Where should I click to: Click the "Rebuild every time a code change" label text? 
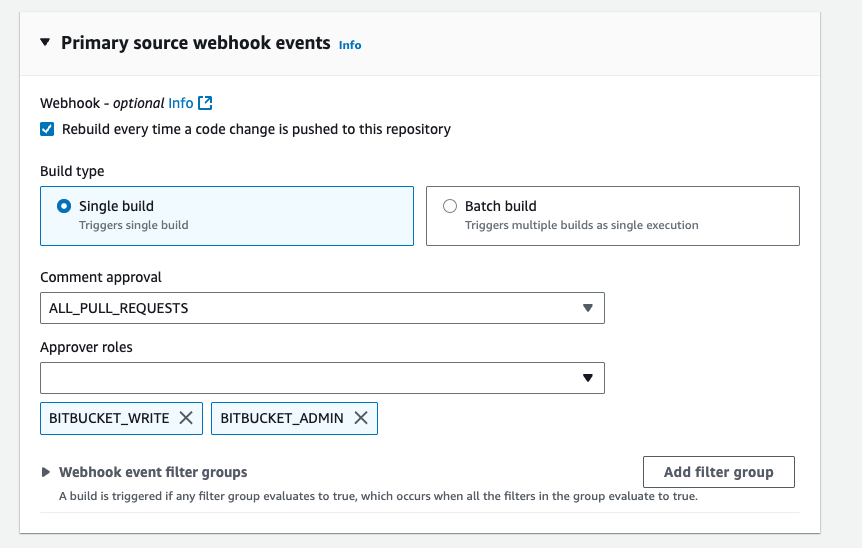click(x=256, y=129)
